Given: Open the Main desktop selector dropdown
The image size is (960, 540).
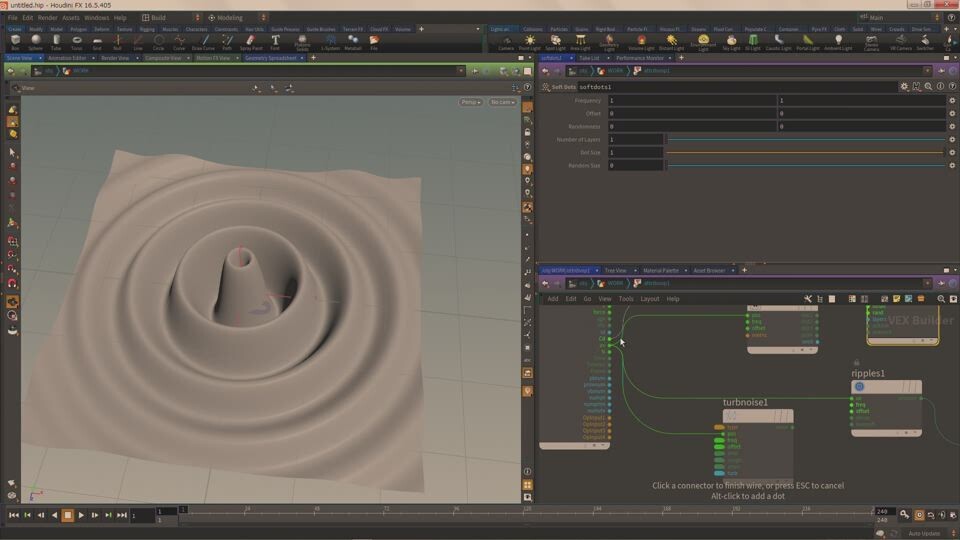Looking at the screenshot, I should [900, 17].
